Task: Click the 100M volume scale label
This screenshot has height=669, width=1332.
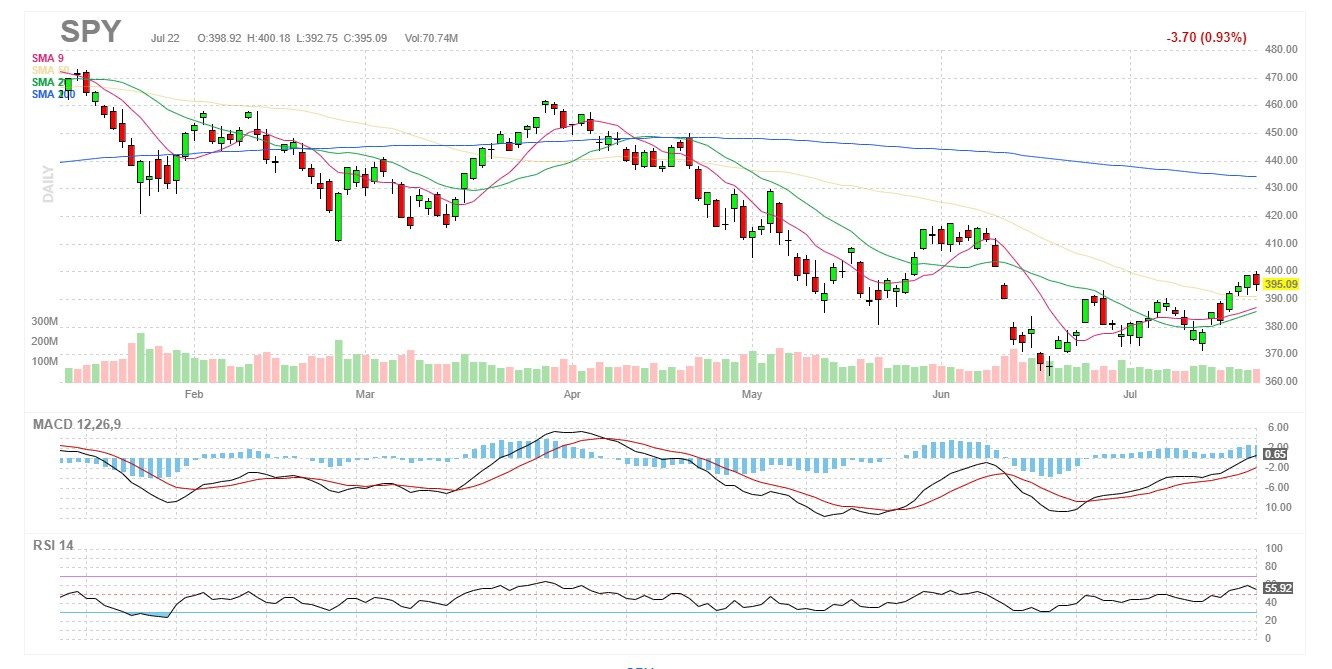Action: (x=45, y=360)
